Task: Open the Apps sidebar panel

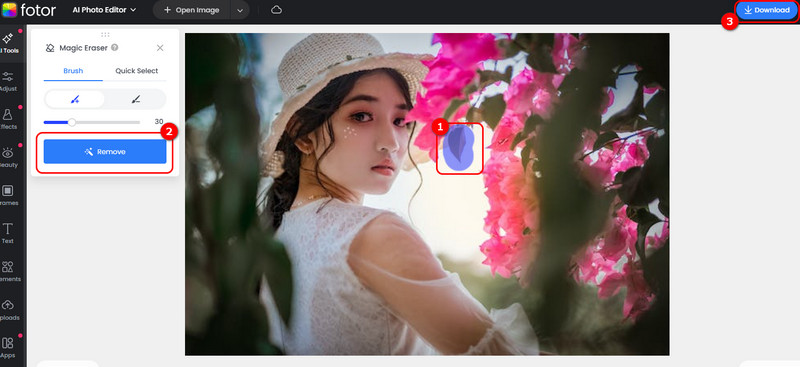Action: tap(8, 348)
